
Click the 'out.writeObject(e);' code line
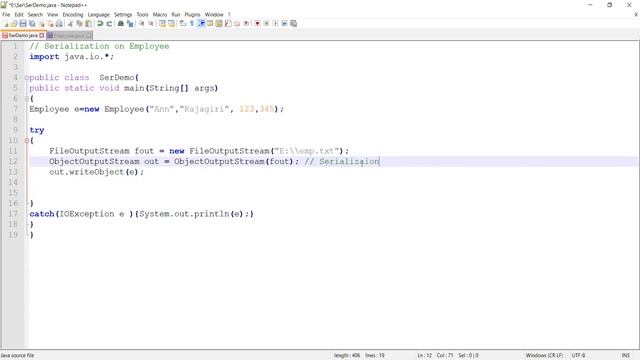(x=97, y=172)
